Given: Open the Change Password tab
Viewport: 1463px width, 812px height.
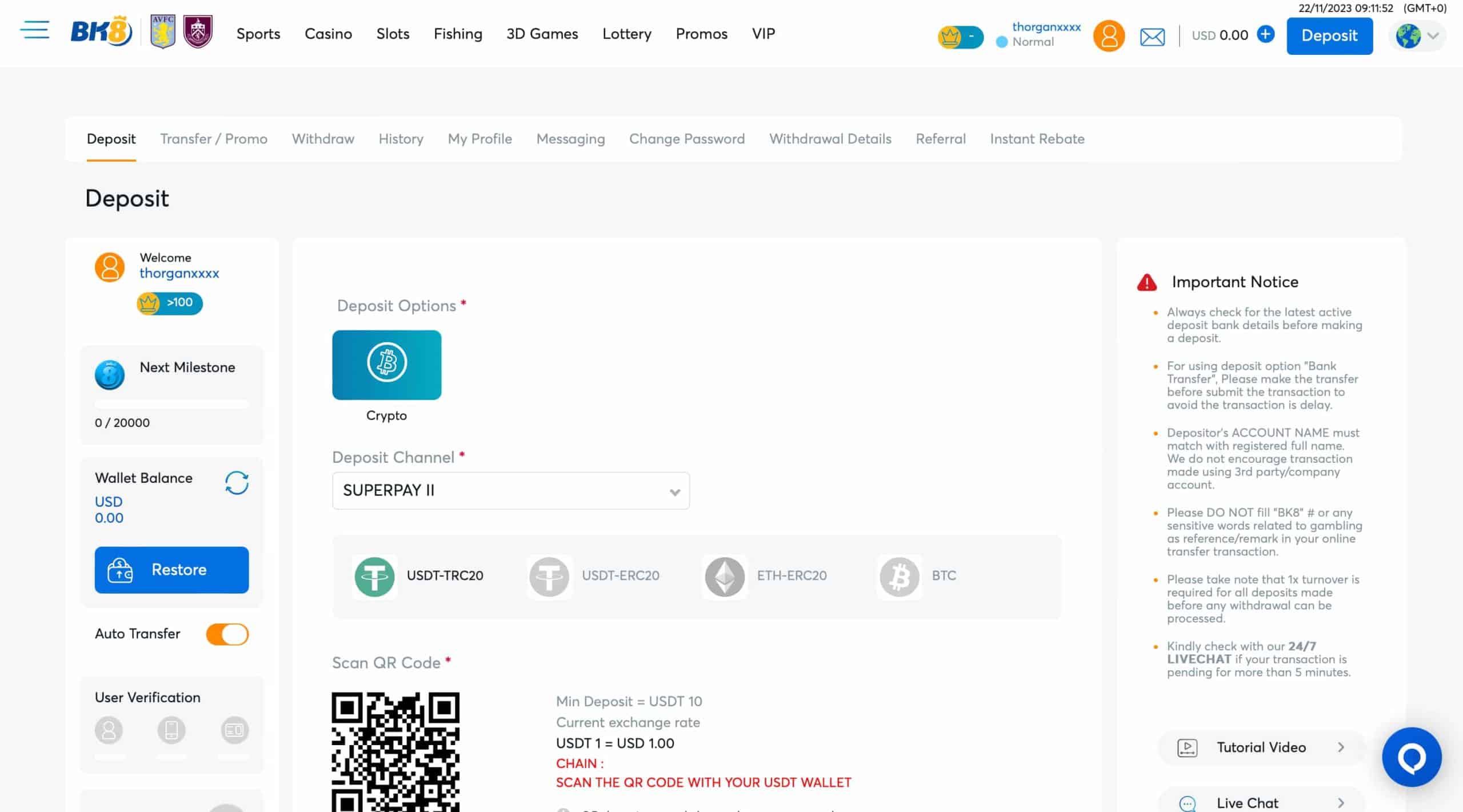Looking at the screenshot, I should point(687,139).
